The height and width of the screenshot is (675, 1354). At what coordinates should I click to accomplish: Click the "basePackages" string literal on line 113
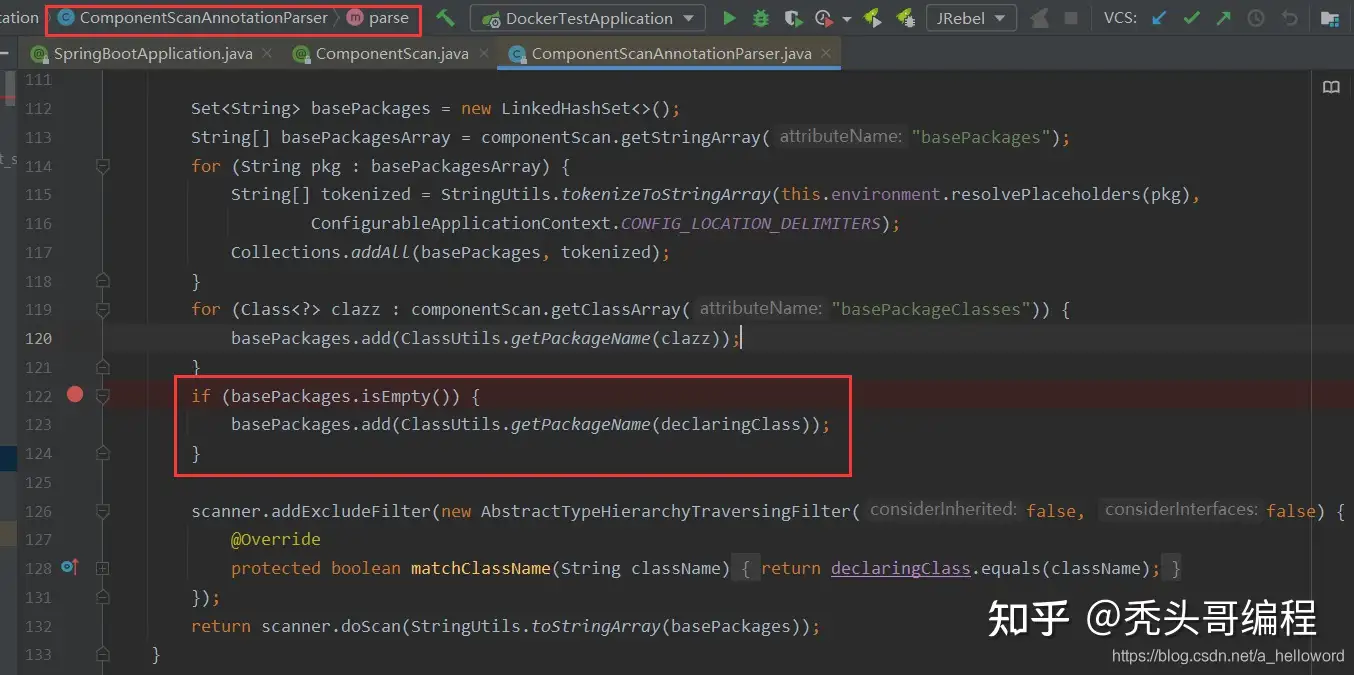(981, 137)
